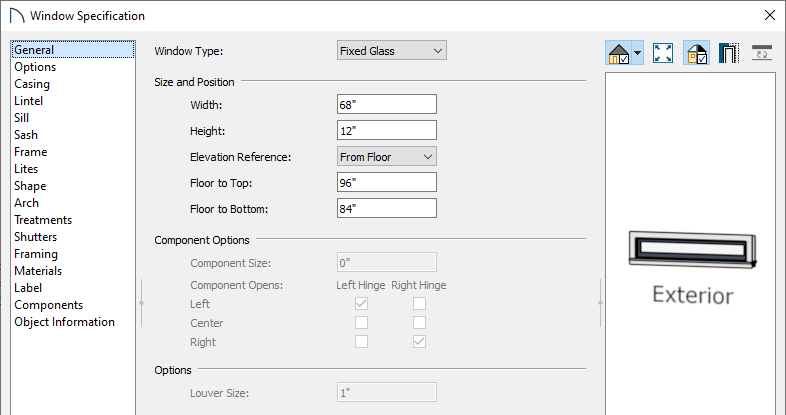The height and width of the screenshot is (415, 786).
Task: Toggle the Right component Right Hinge checkbox
Action: (420, 342)
